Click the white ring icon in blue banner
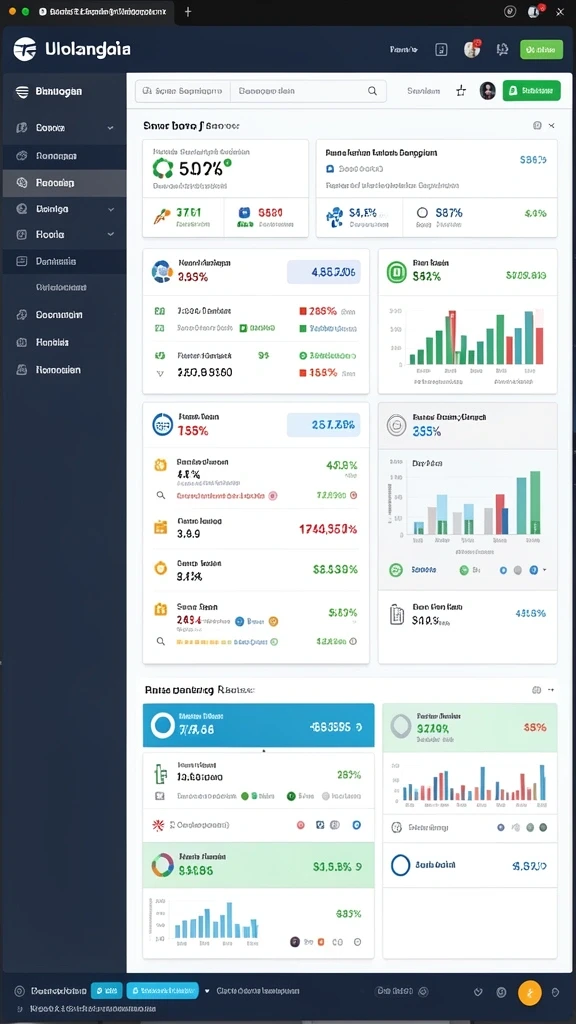 click(163, 726)
